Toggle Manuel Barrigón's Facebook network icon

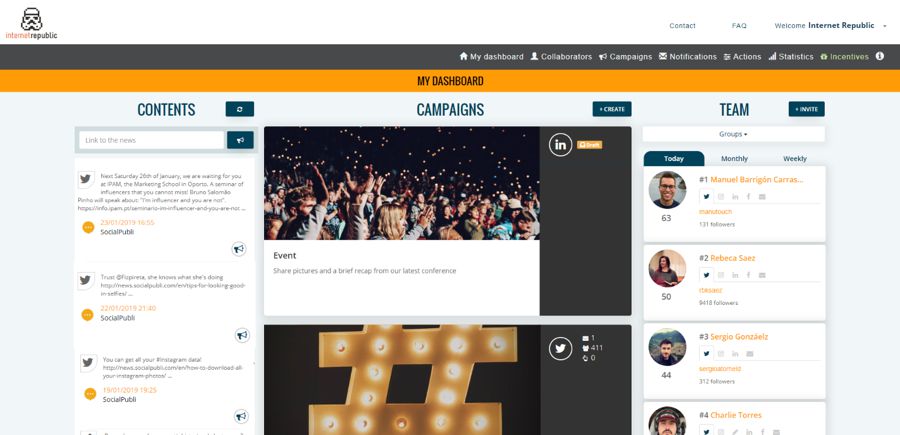pyautogui.click(x=748, y=197)
